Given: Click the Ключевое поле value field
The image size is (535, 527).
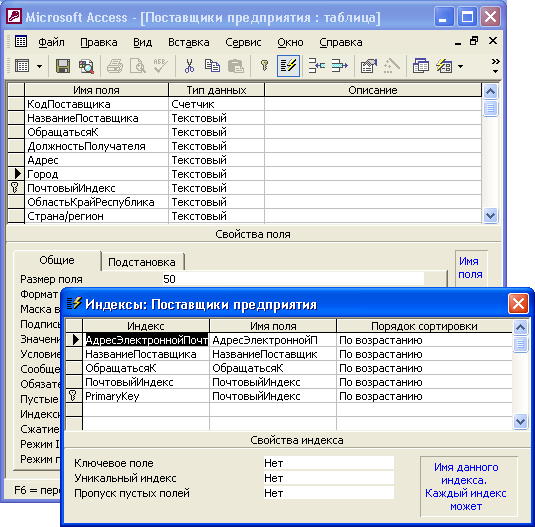Looking at the screenshot, I should [329, 463].
